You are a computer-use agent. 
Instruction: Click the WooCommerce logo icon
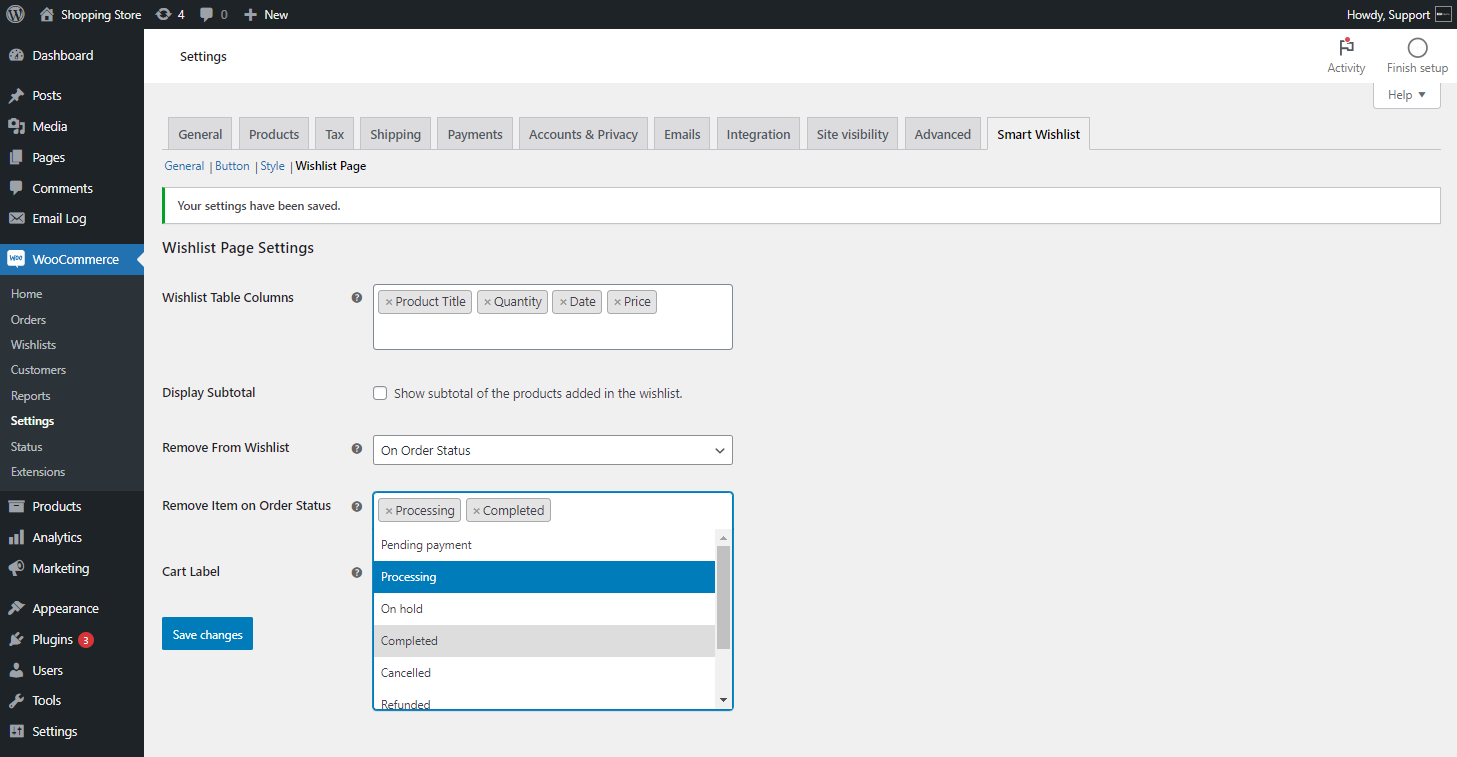click(x=16, y=259)
